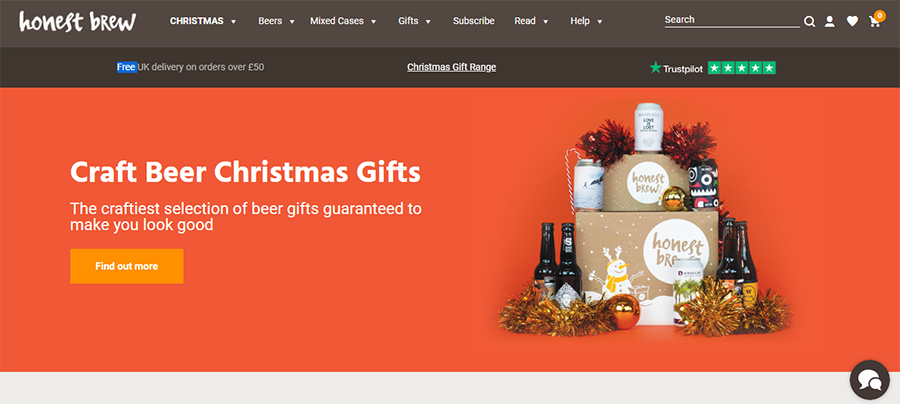Screen dimensions: 900x404
Task: Open the user account icon
Action: pos(830,22)
